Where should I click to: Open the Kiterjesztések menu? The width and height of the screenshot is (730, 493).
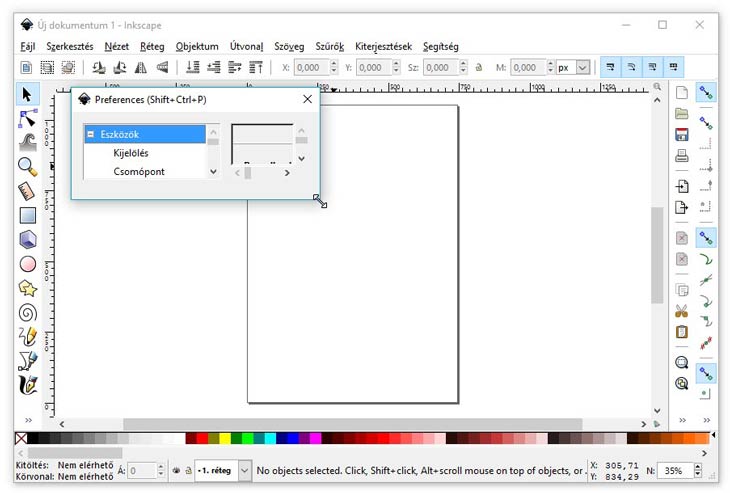click(383, 46)
